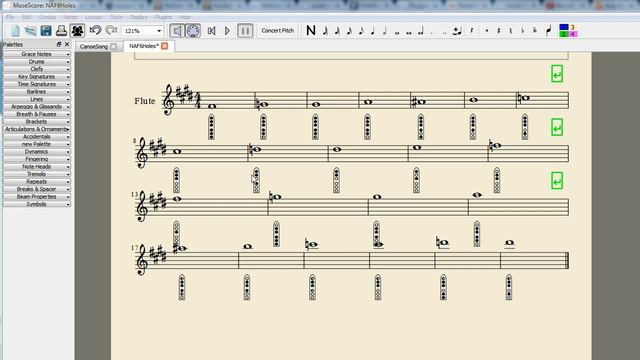640x360 pixels.
Task: Select the 16th note duration
Action: pyautogui.click(x=349, y=30)
